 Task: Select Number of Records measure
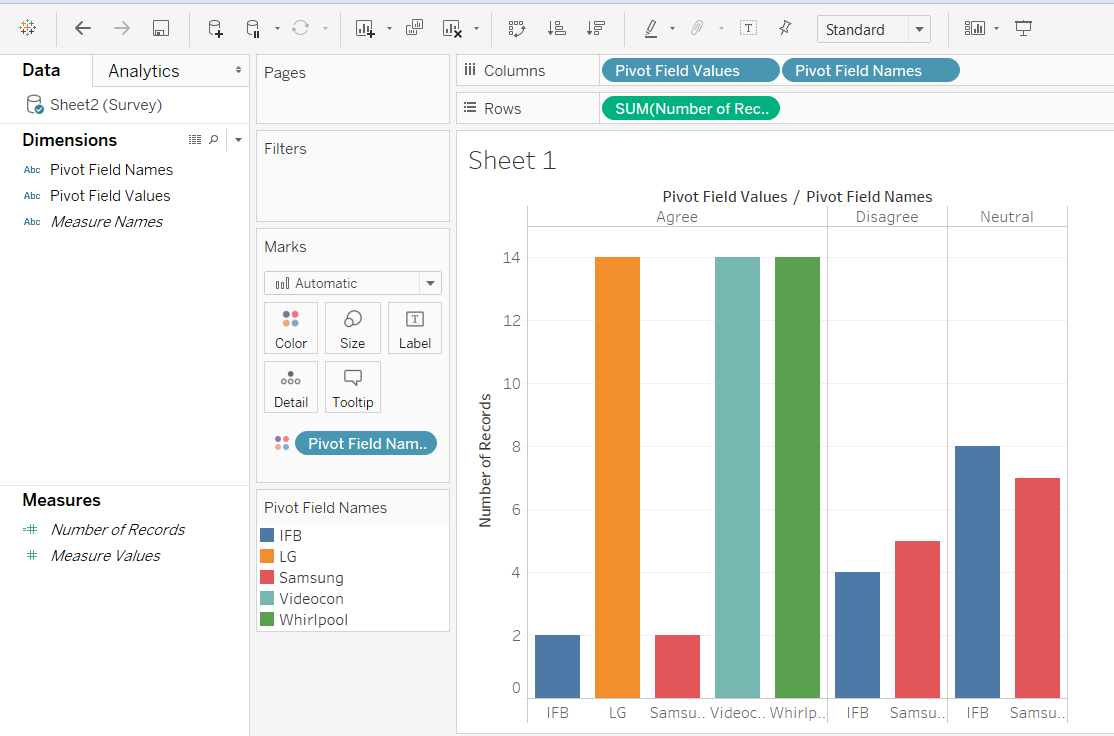click(x=118, y=529)
